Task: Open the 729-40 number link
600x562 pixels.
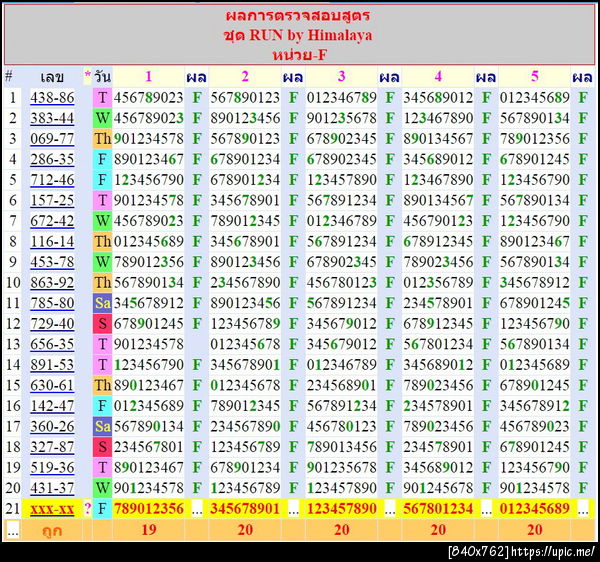Action: 52,324
